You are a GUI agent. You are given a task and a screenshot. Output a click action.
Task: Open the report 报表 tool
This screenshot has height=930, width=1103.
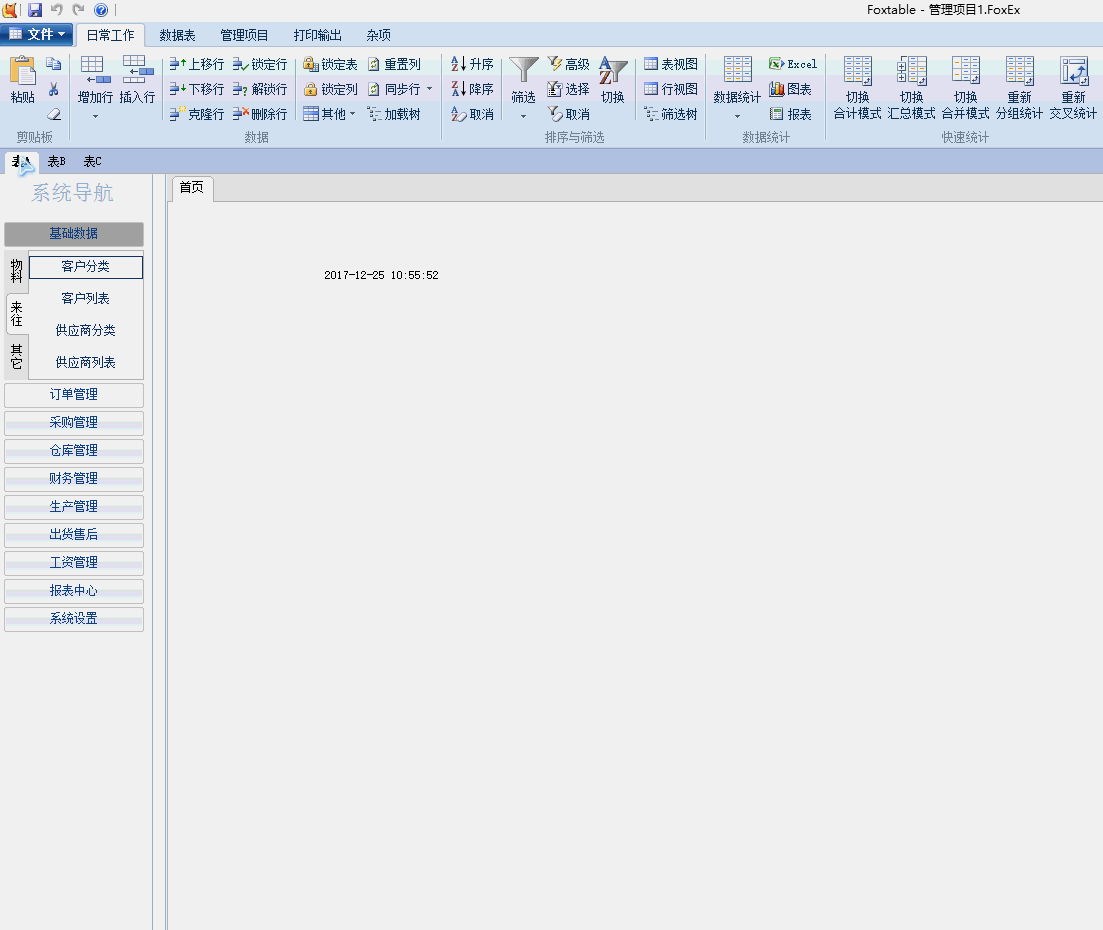791,114
